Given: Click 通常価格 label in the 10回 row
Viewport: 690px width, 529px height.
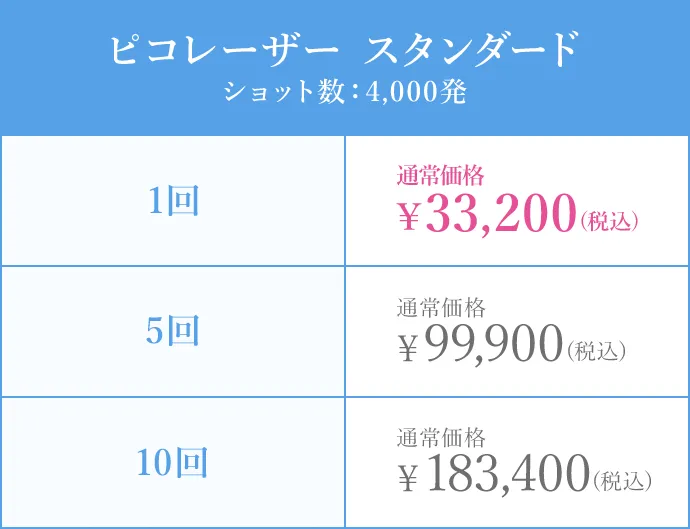Looking at the screenshot, I should [441, 437].
